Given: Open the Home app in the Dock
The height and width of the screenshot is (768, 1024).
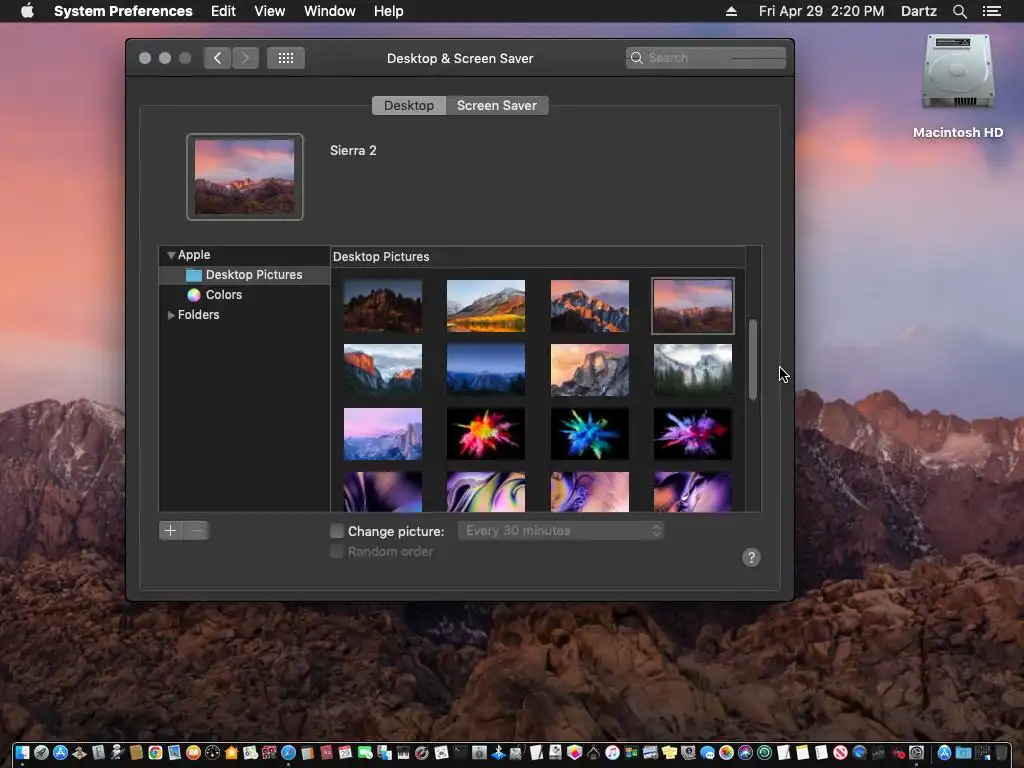Looking at the screenshot, I should point(231,752).
